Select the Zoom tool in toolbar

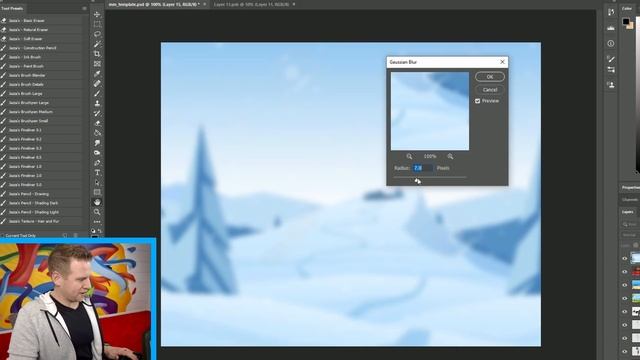coord(97,212)
